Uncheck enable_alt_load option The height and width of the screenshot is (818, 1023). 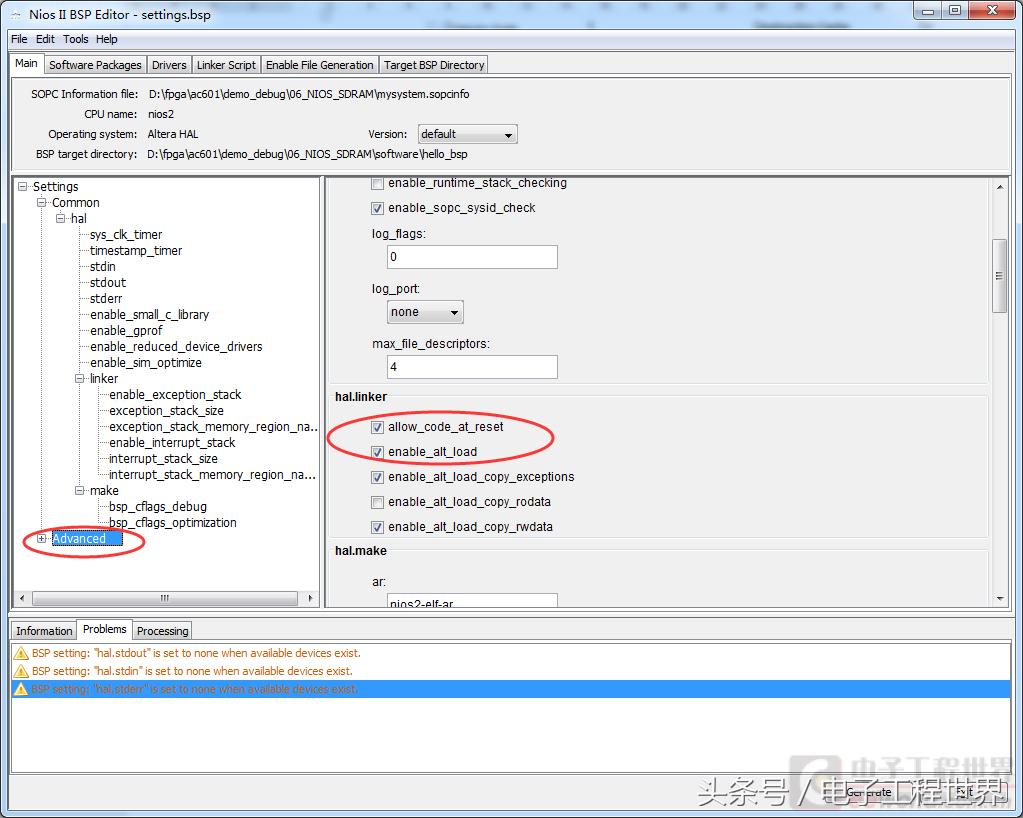(377, 452)
